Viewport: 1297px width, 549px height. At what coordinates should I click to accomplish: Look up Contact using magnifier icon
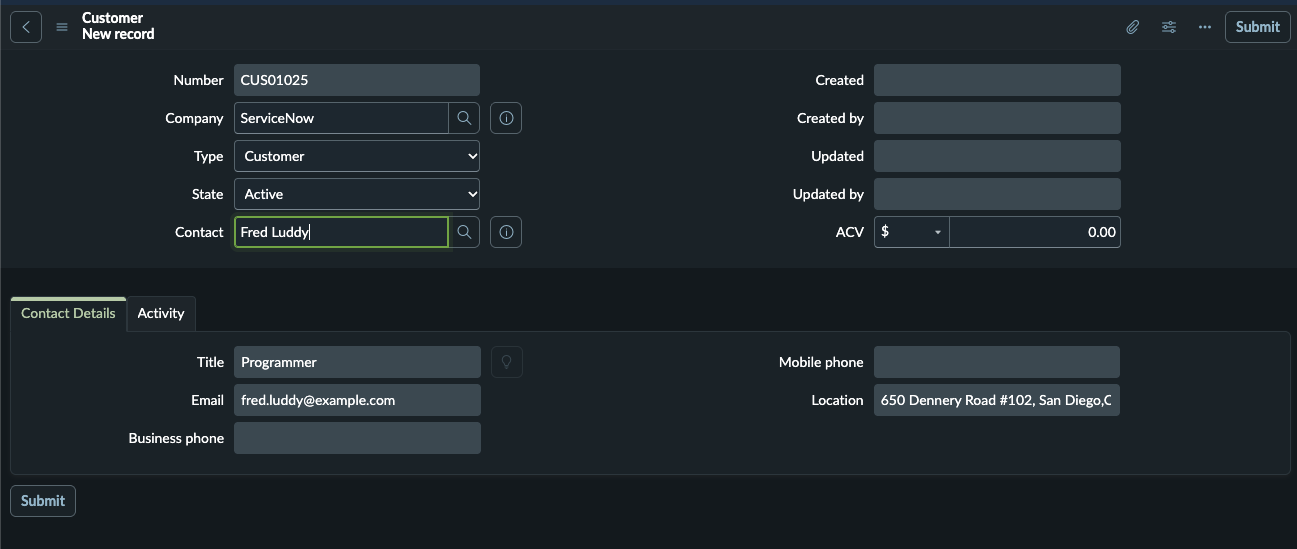pyautogui.click(x=464, y=232)
